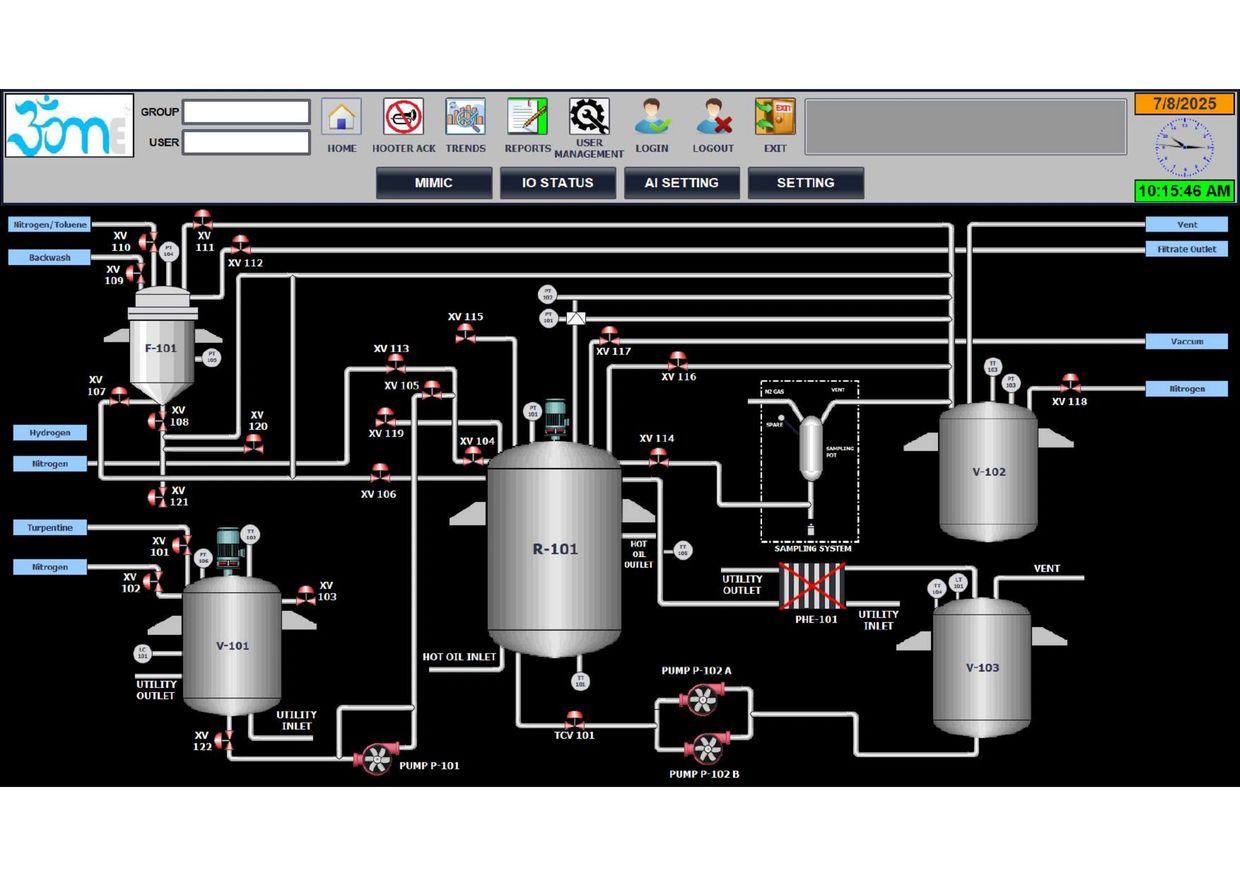Click the LOGOUT user icon
The height and width of the screenshot is (876, 1240).
pyautogui.click(x=714, y=117)
